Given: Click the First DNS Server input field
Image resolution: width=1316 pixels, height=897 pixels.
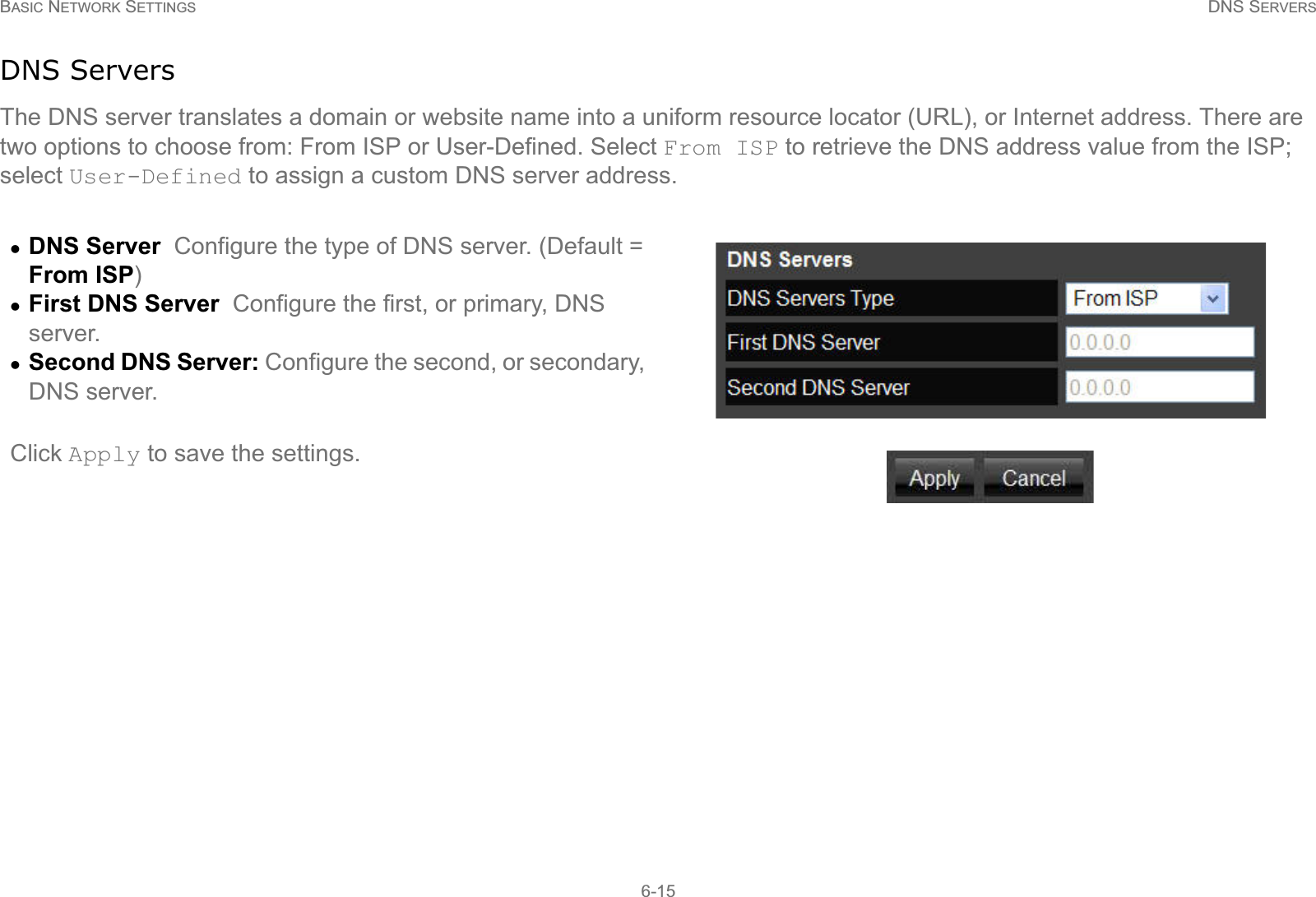Looking at the screenshot, I should [x=1160, y=342].
